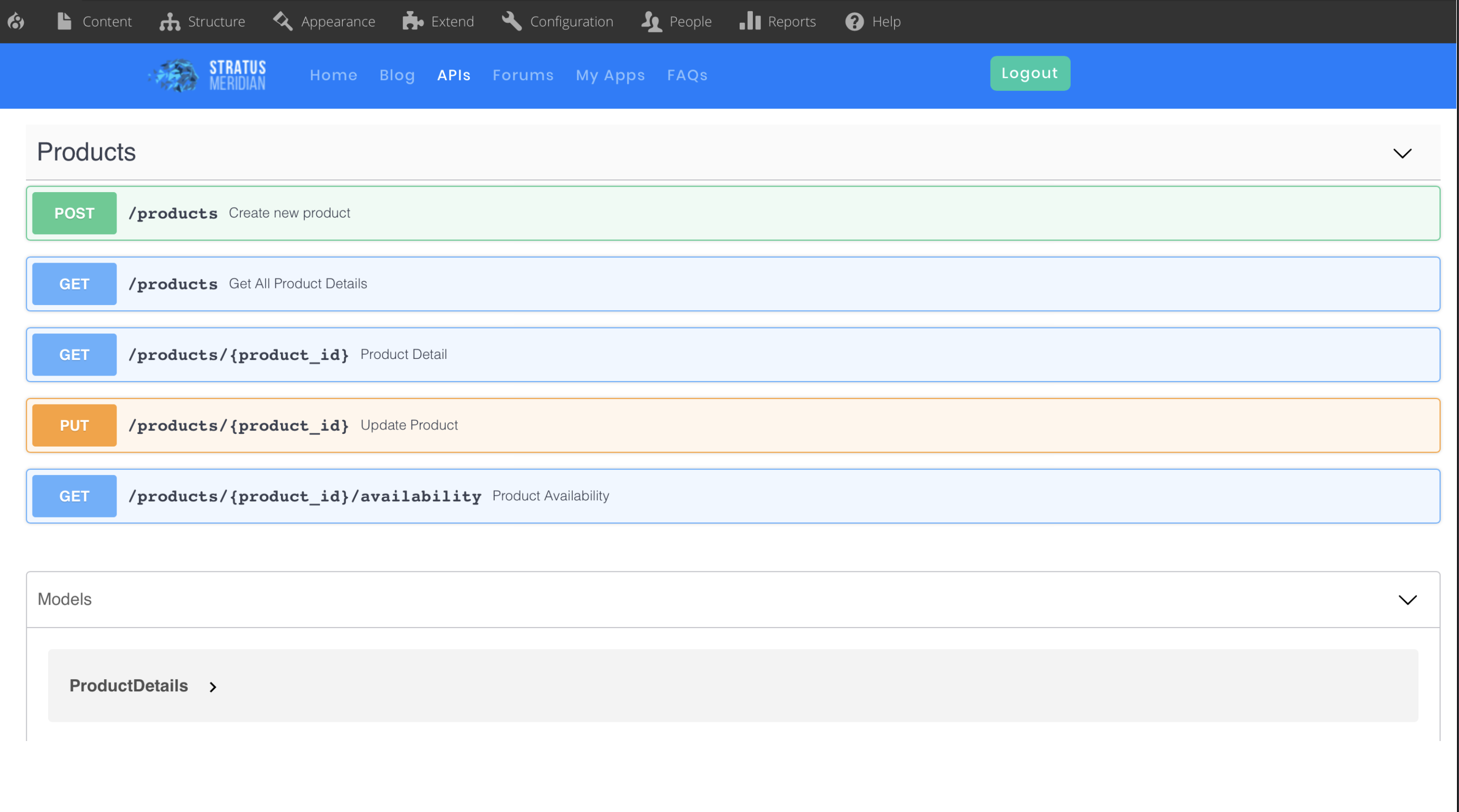Click the Content page icon
This screenshot has width=1459, height=812.
click(x=64, y=21)
